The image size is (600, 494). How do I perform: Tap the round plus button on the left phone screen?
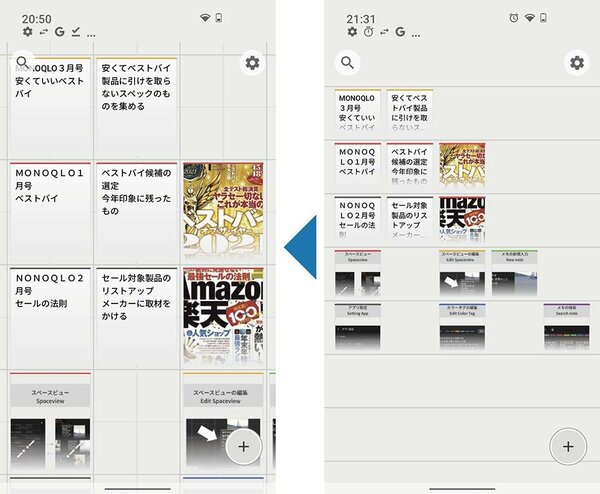click(x=244, y=446)
